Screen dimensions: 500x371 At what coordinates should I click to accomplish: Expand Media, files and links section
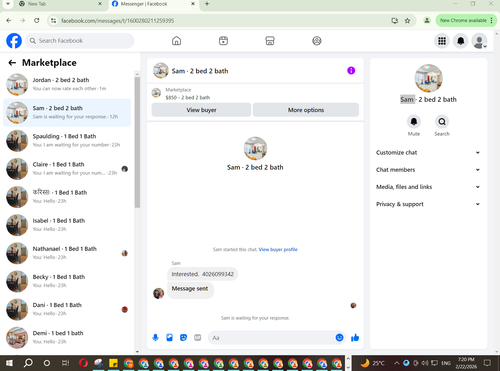pyautogui.click(x=428, y=187)
